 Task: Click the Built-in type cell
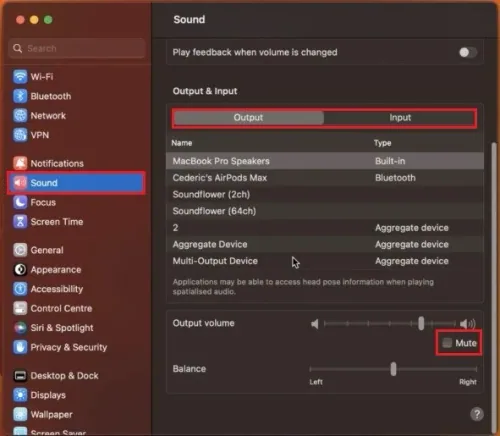(390, 161)
